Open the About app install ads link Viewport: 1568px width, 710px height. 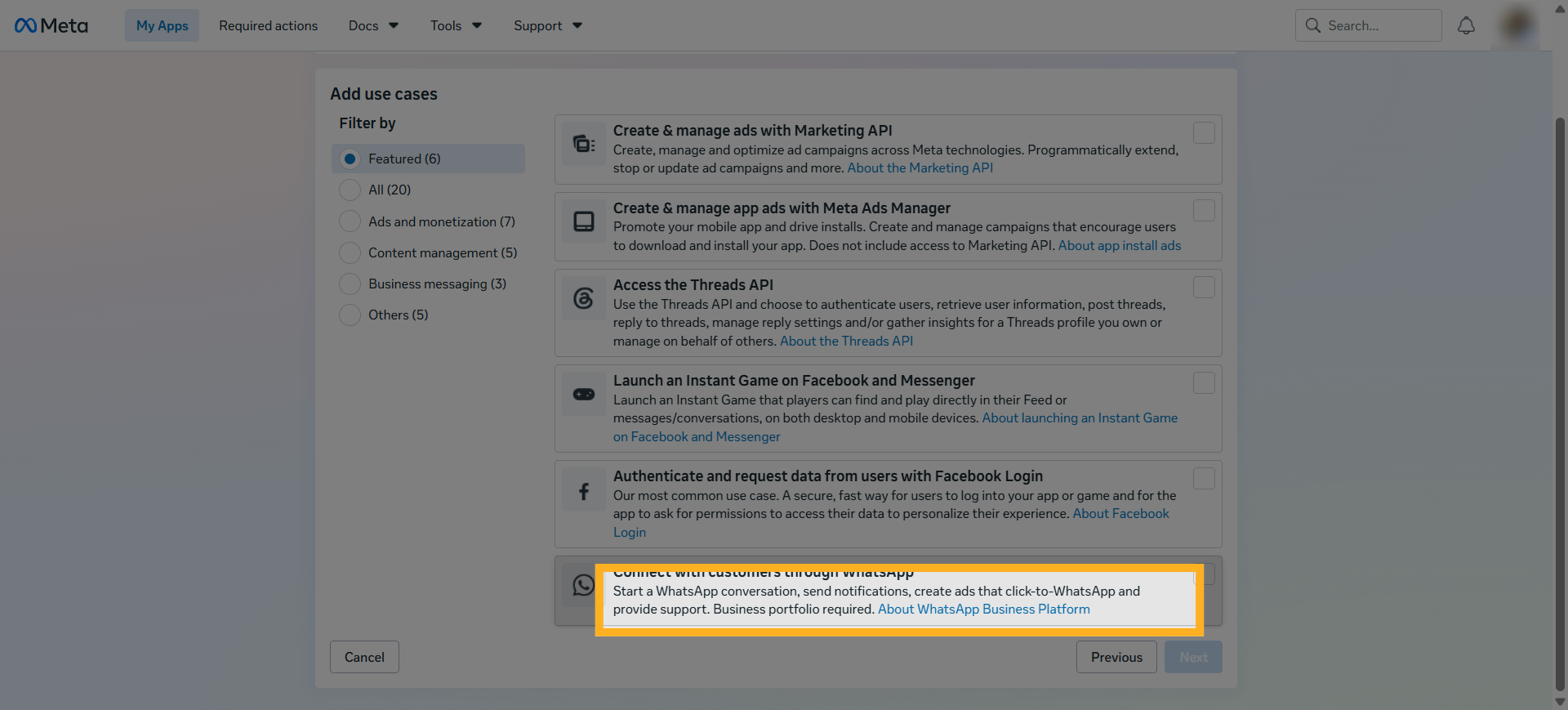[1120, 245]
